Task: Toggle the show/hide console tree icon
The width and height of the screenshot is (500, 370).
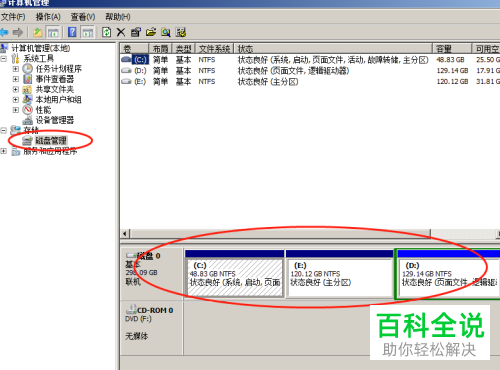Action: 53,32
